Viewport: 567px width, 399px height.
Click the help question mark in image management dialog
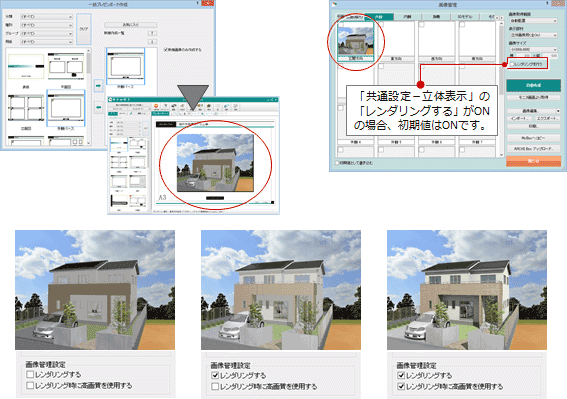click(x=547, y=3)
